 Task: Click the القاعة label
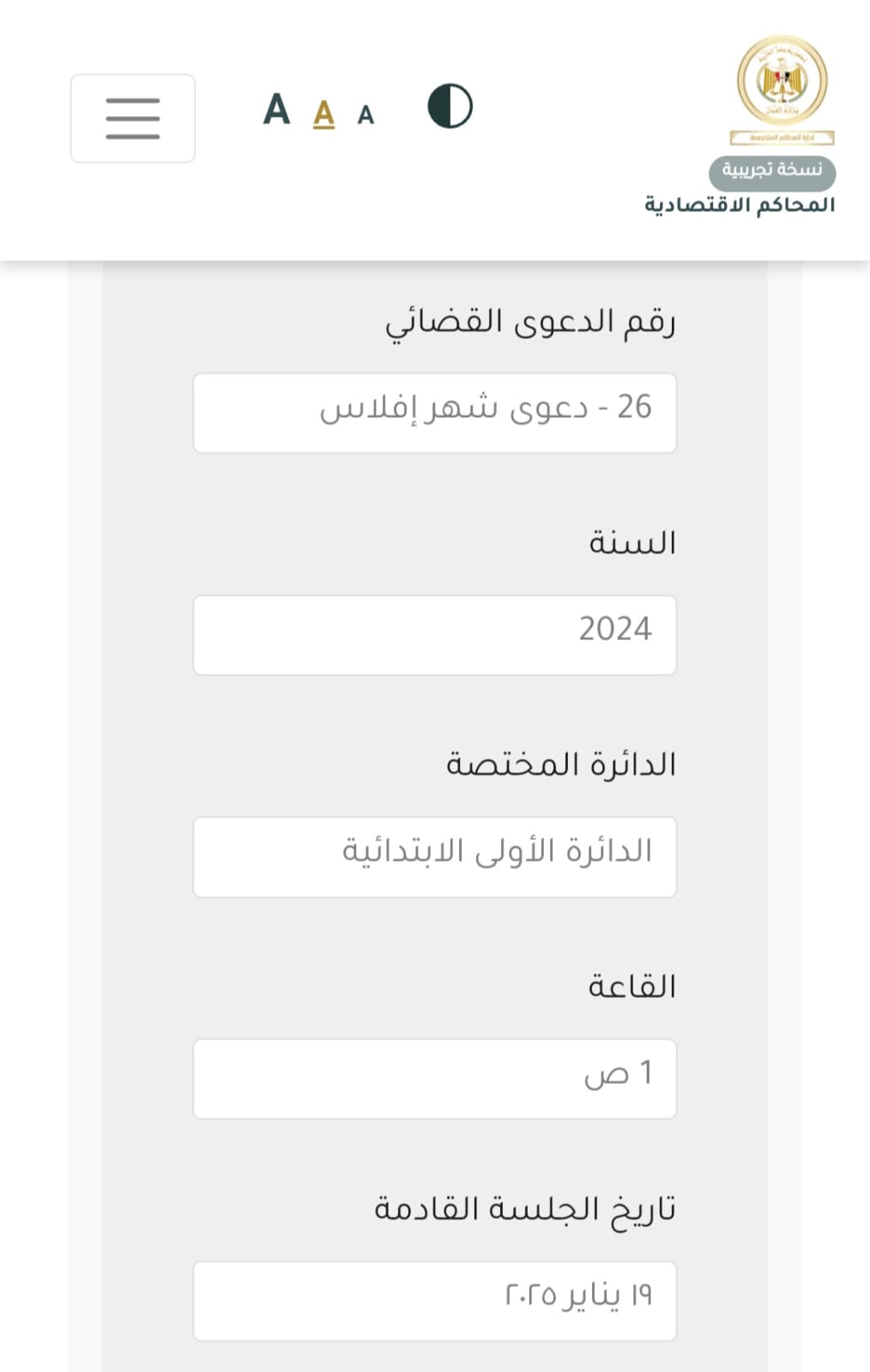tap(632, 987)
